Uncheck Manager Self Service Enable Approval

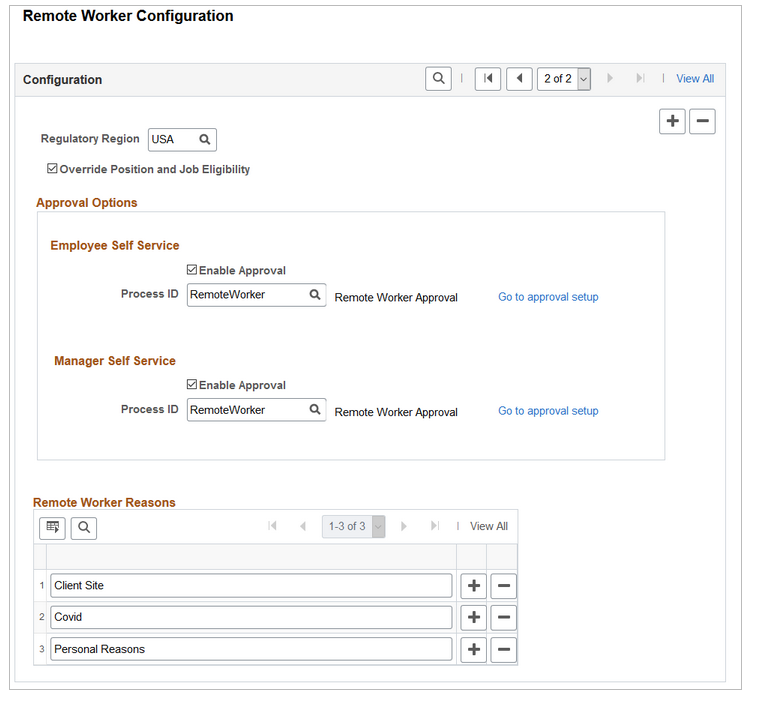coord(192,385)
